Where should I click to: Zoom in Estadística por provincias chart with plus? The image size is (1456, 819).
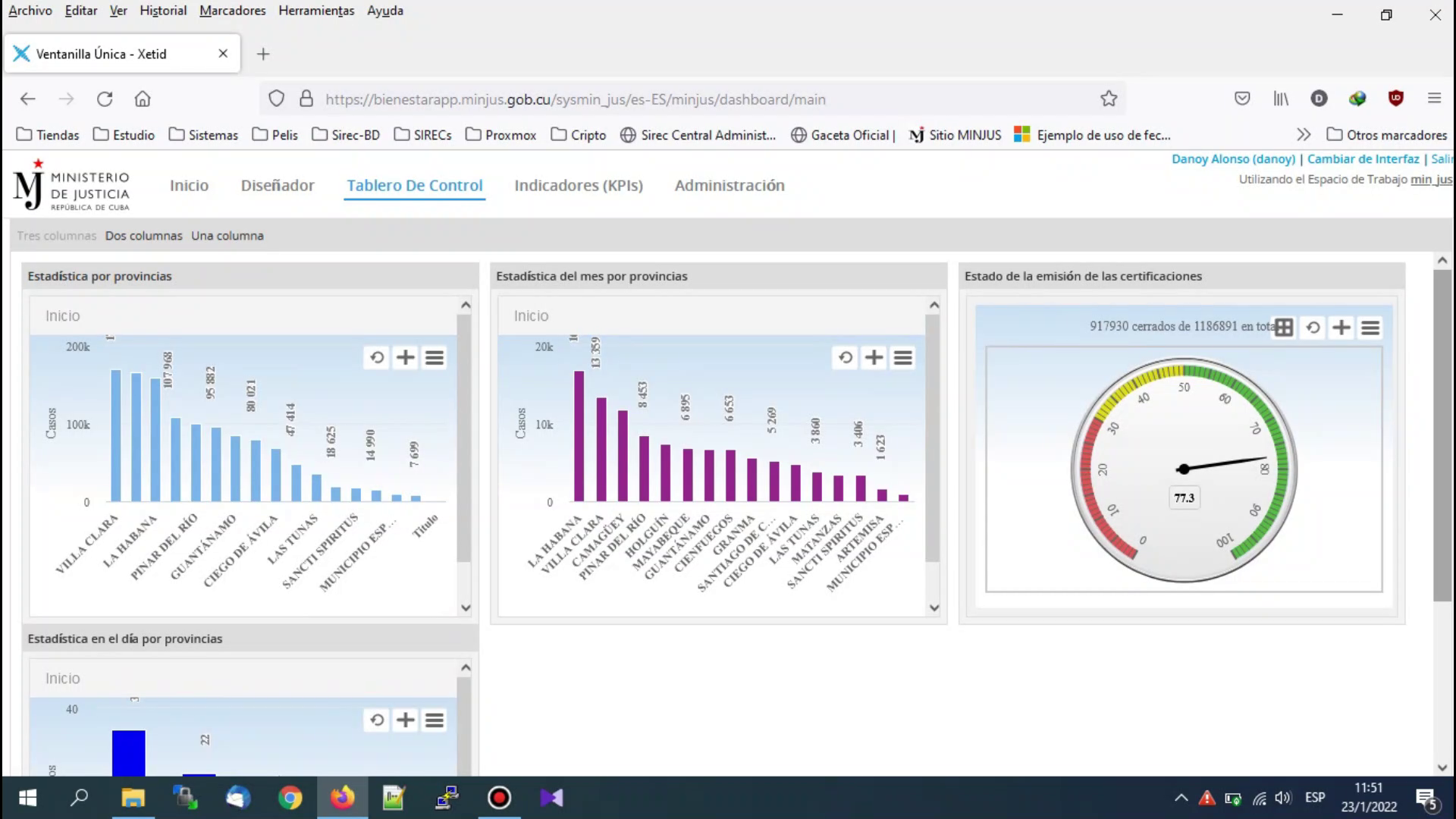406,357
